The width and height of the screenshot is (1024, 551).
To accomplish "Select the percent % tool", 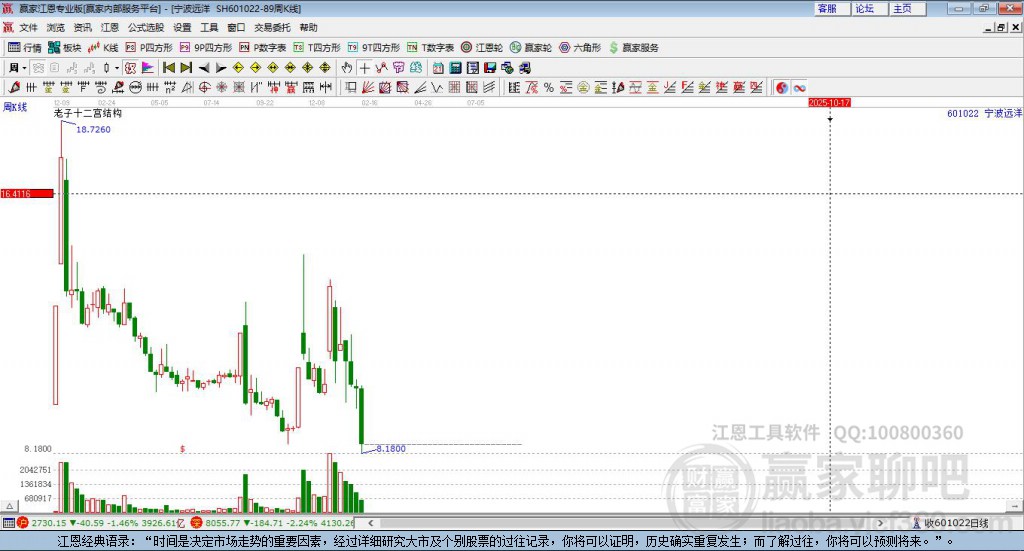I will pos(549,87).
